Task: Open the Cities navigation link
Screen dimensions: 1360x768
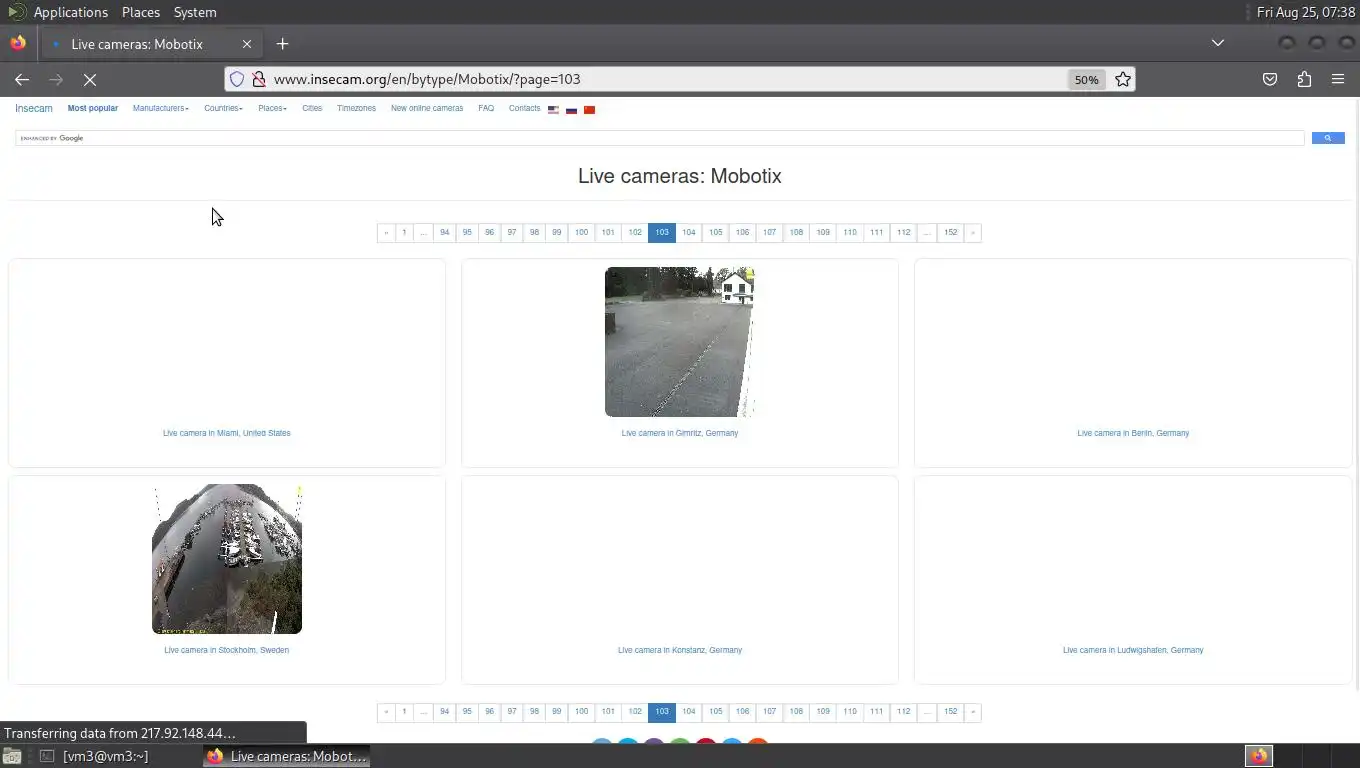Action: tap(312, 108)
